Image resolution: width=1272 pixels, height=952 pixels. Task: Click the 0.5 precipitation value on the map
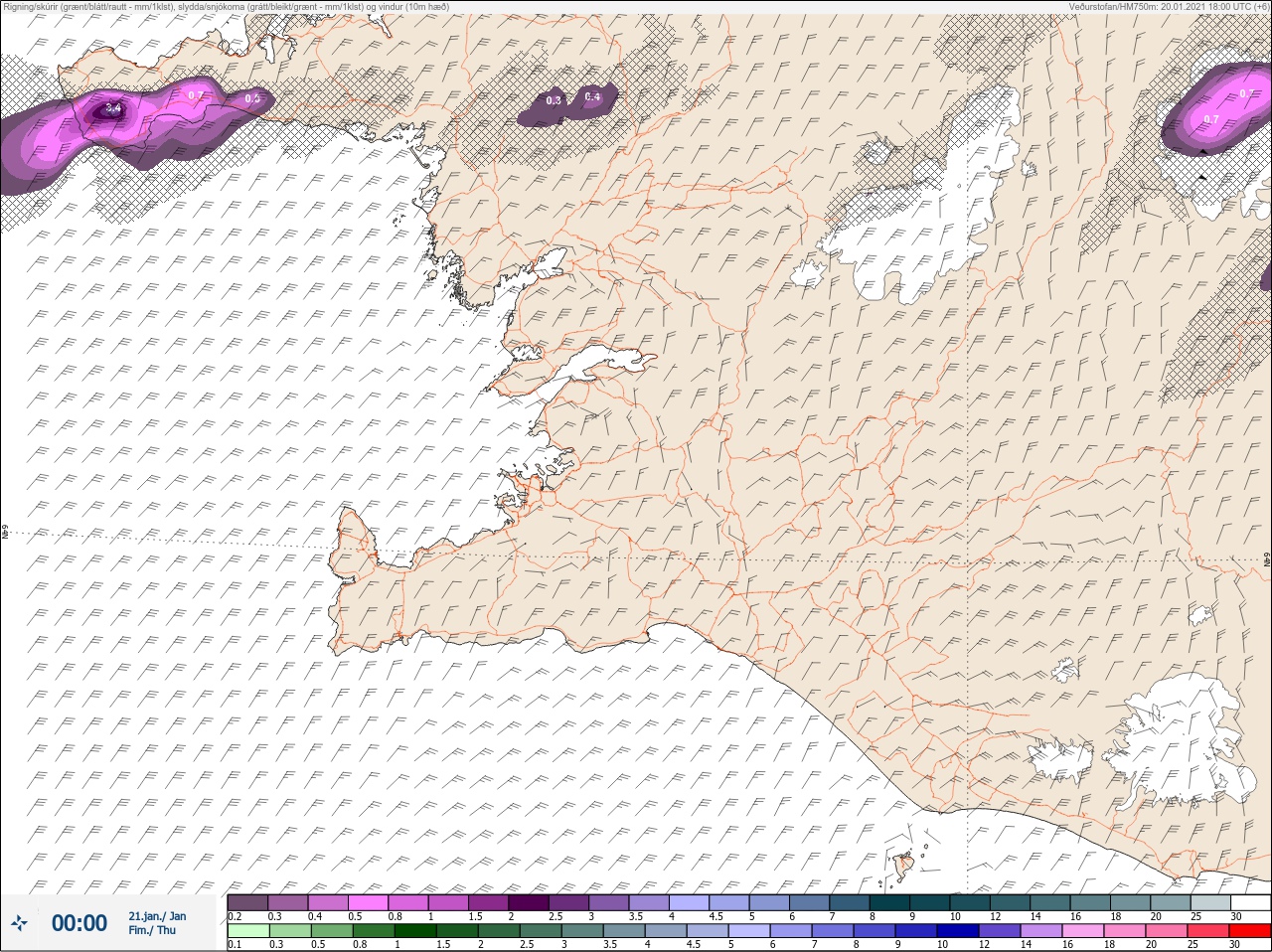pyautogui.click(x=252, y=98)
